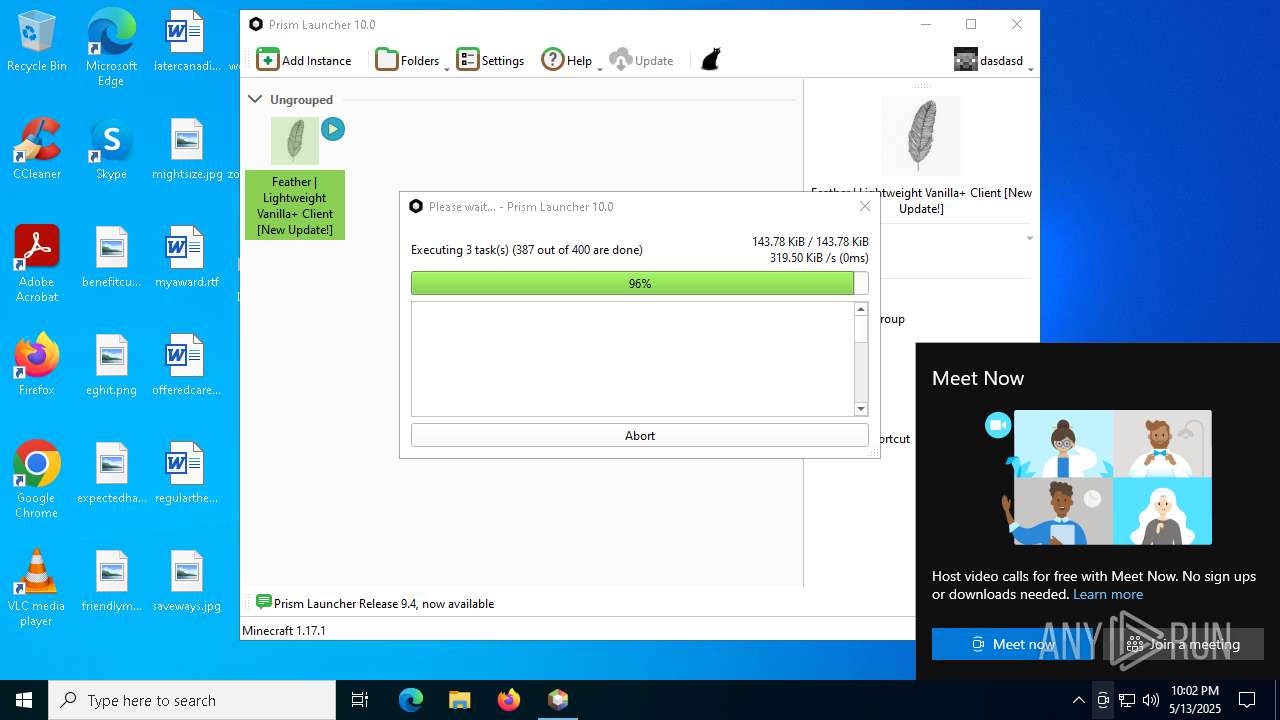Click inside the task log text area

(x=632, y=359)
